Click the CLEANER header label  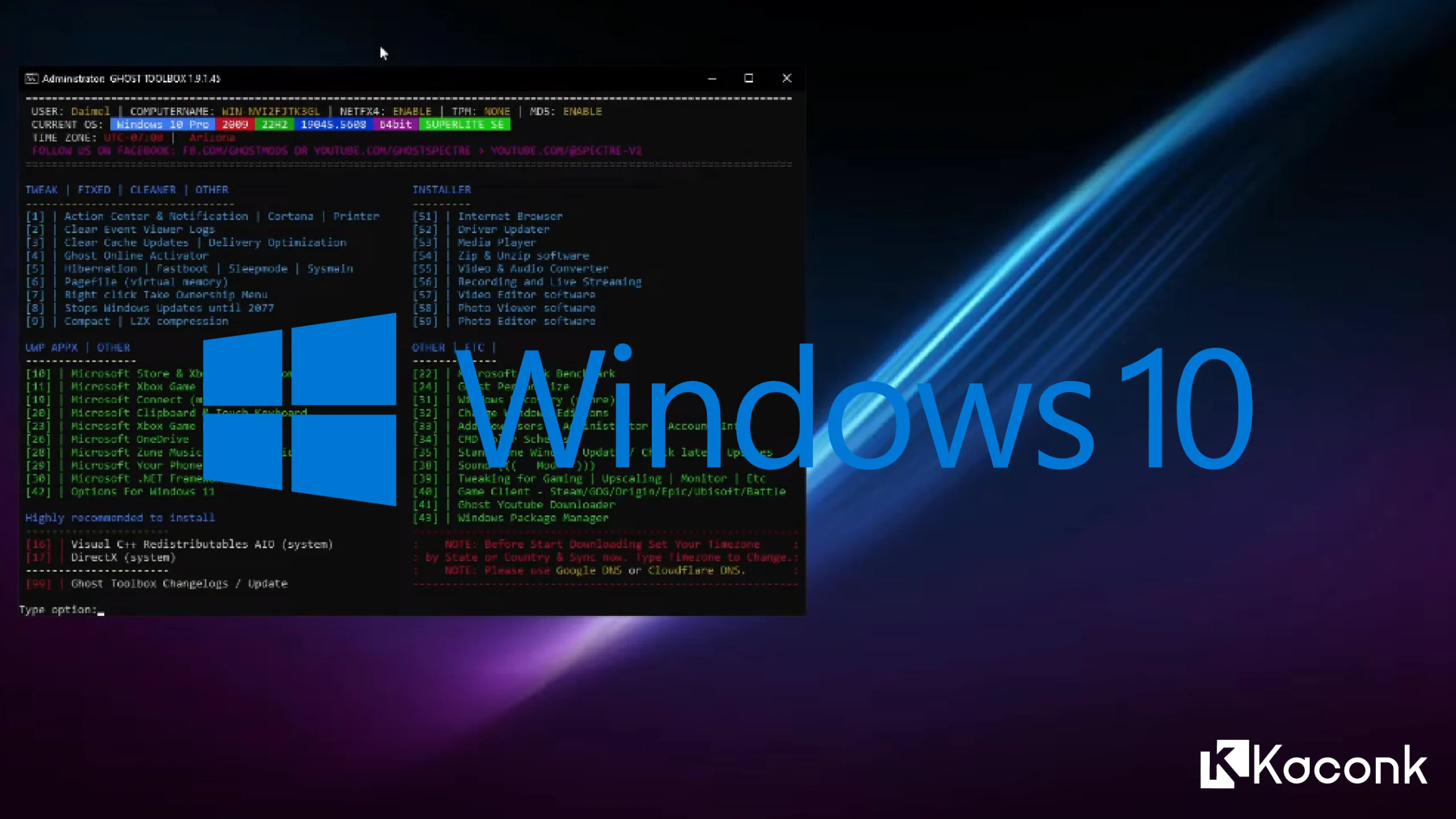click(x=152, y=189)
